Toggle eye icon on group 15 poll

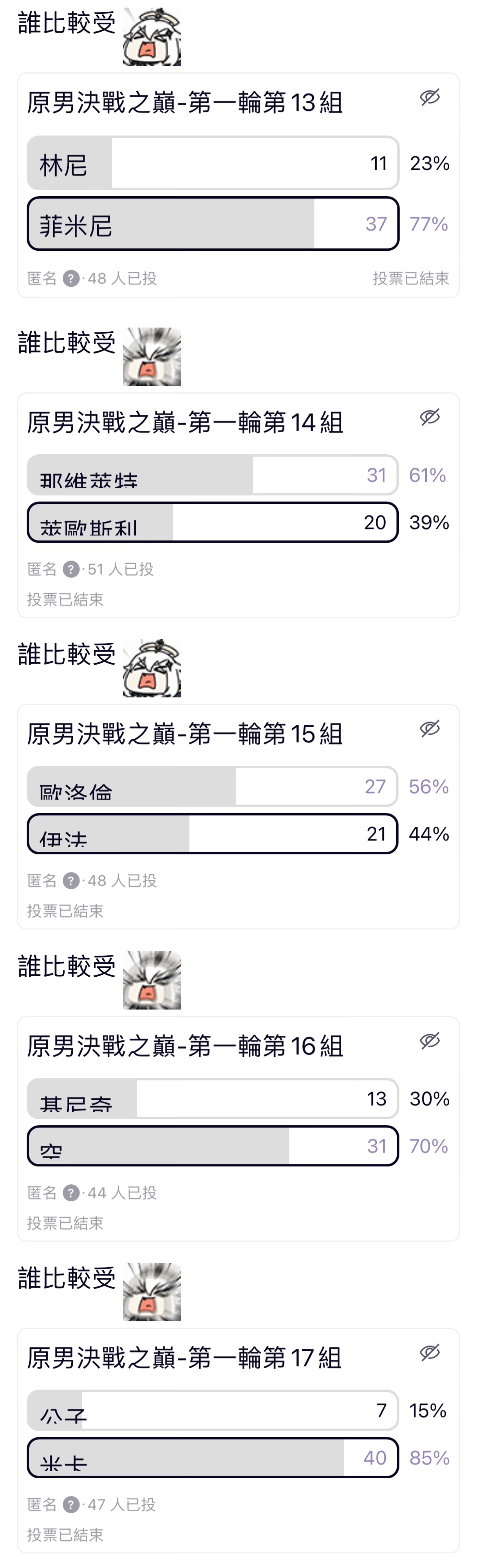pyautogui.click(x=429, y=729)
